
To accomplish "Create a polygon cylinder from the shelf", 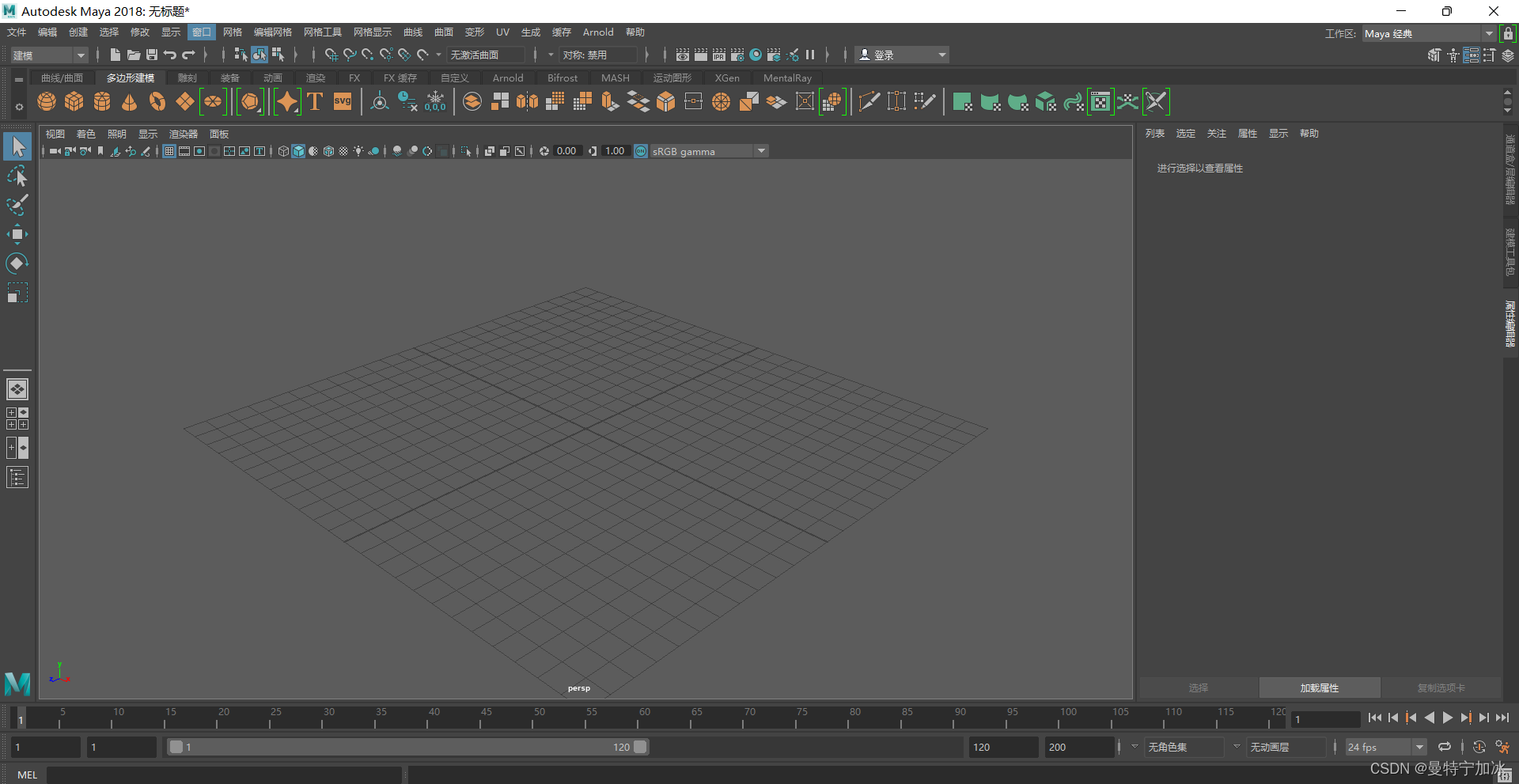I will click(x=102, y=101).
